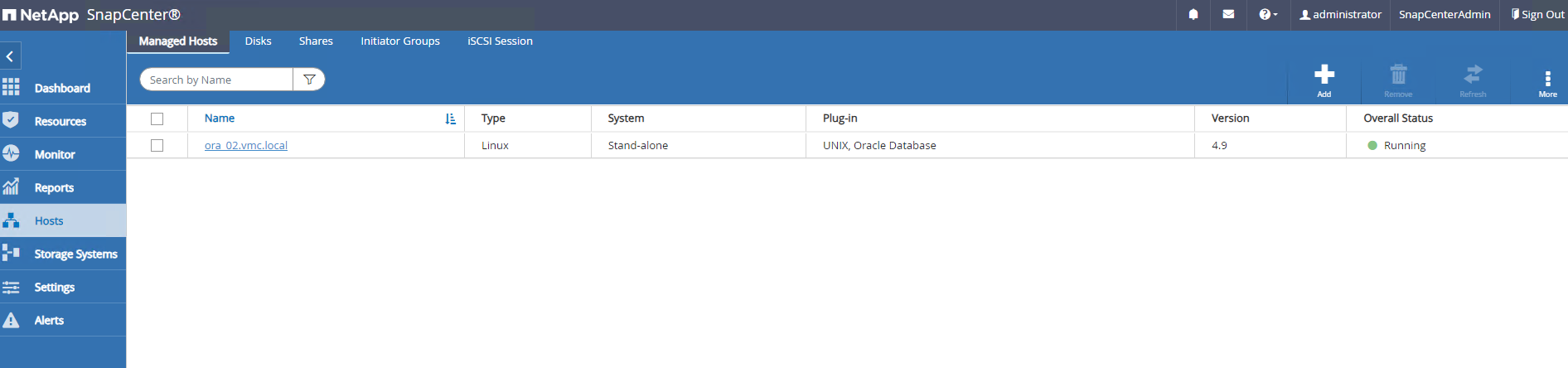Viewport: 1568px width, 368px height.
Task: Sort by the Name column icon
Action: click(x=450, y=119)
